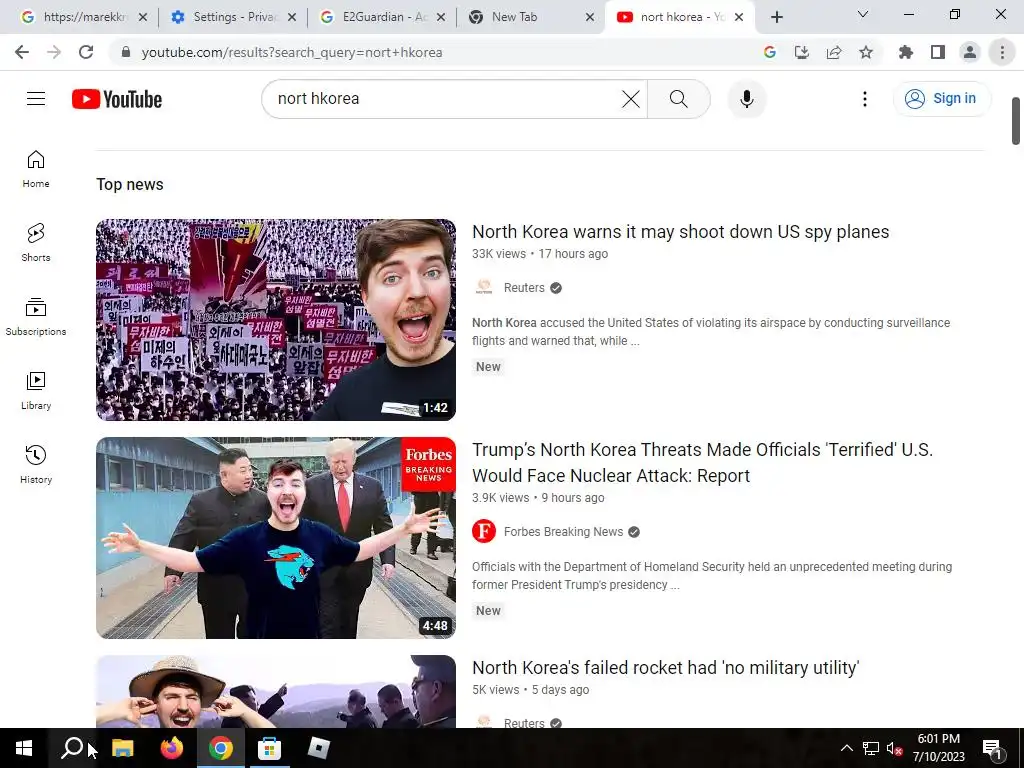The height and width of the screenshot is (768, 1024).
Task: Go back in Chrome
Action: coord(22,52)
